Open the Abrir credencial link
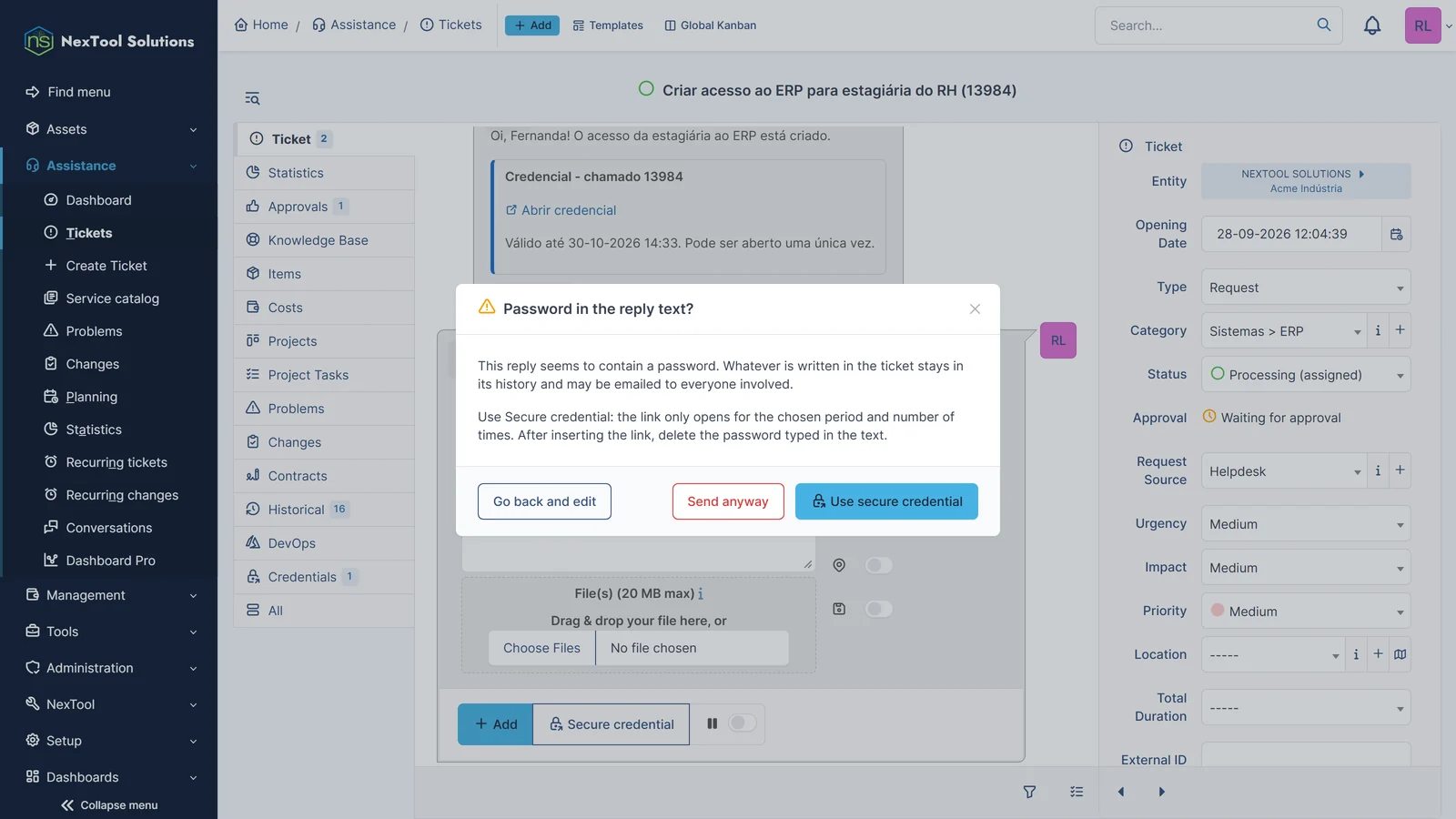Image resolution: width=1456 pixels, height=819 pixels. (561, 210)
